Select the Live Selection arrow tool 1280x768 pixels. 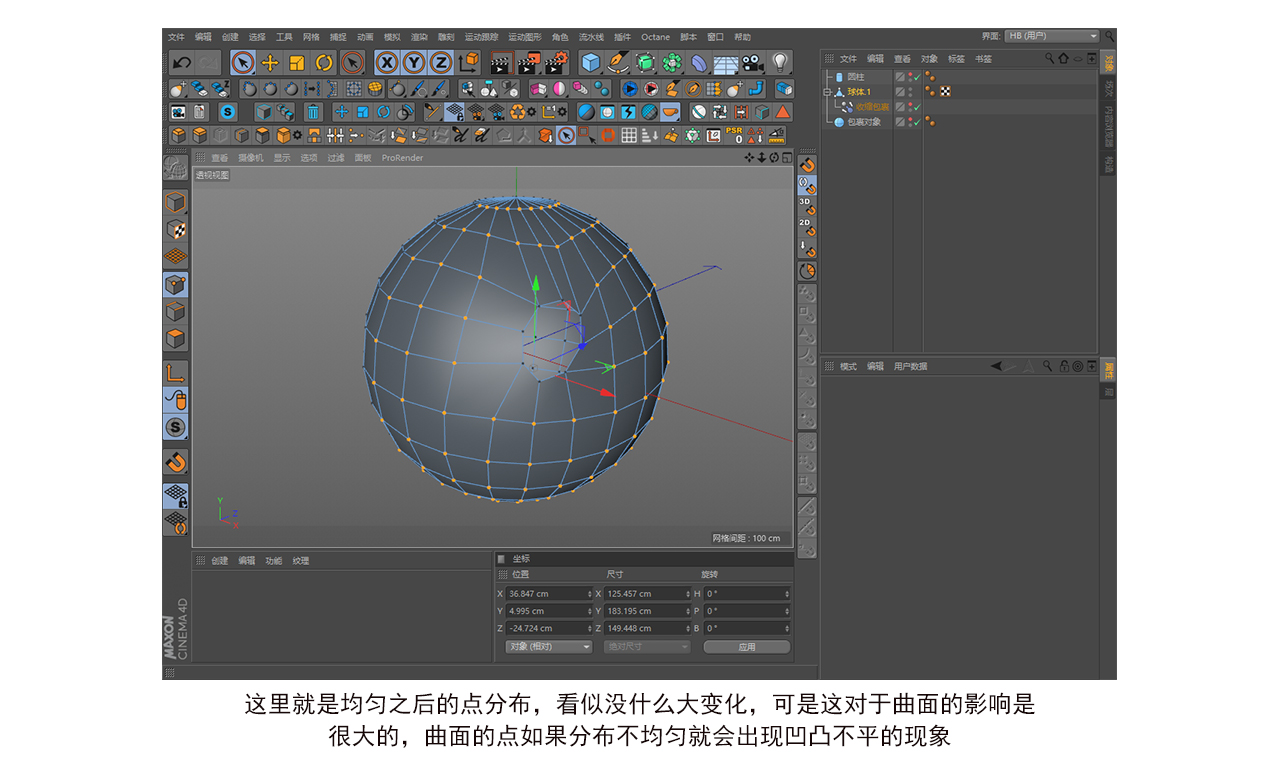tap(242, 62)
